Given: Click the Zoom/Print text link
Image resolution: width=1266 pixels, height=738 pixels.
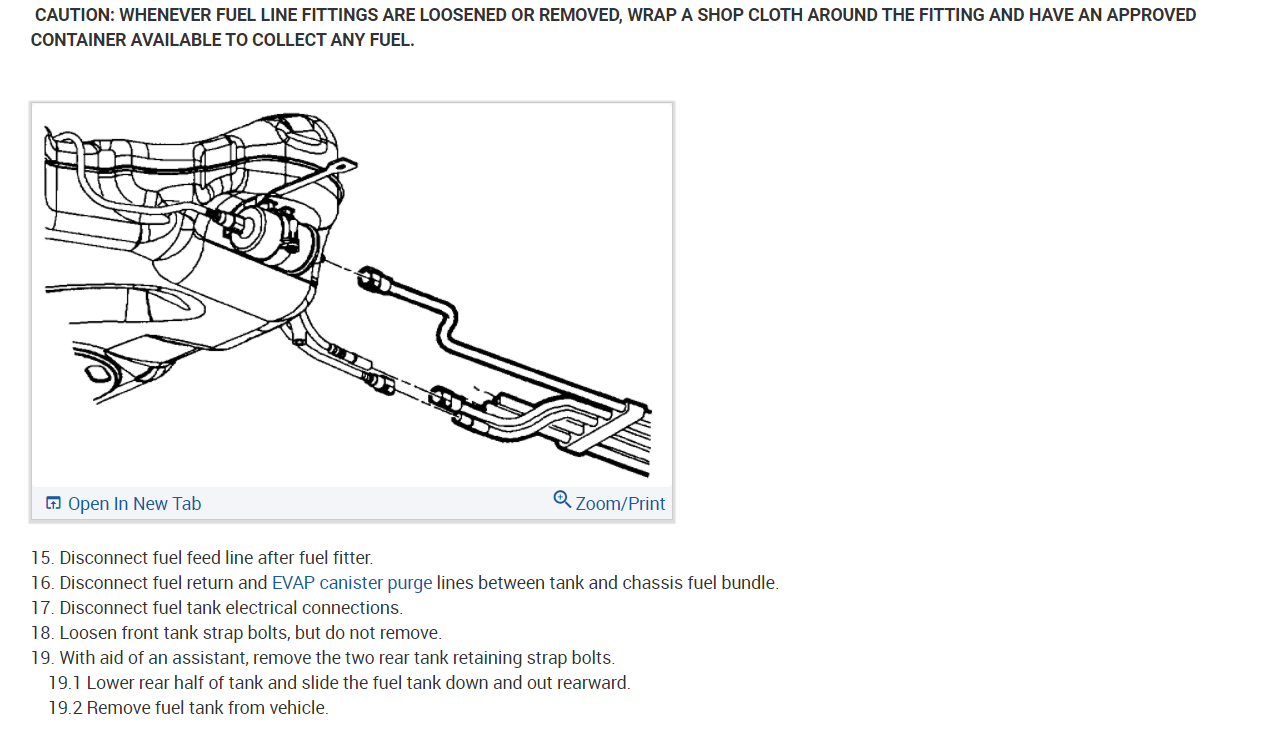Looking at the screenshot, I should 620,504.
